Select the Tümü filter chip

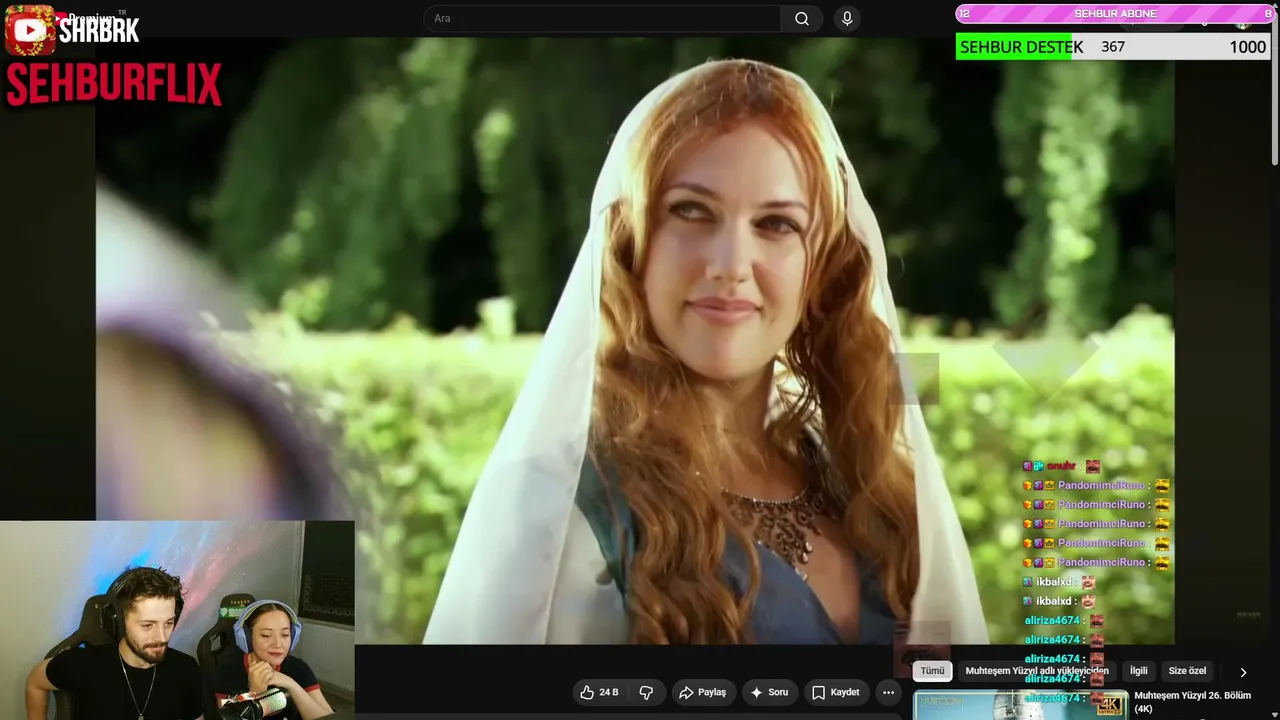coord(932,671)
